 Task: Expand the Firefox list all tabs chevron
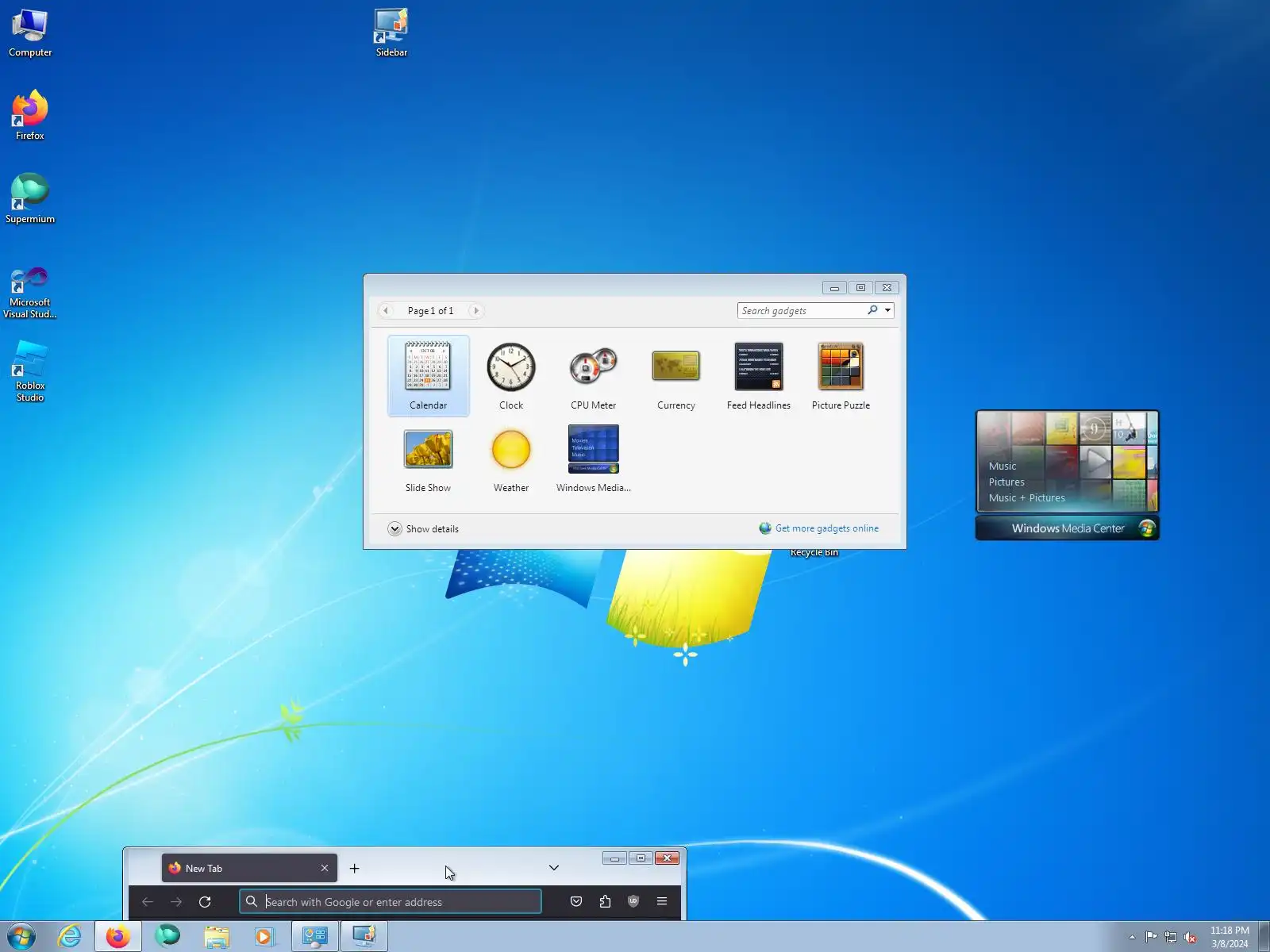tap(554, 868)
